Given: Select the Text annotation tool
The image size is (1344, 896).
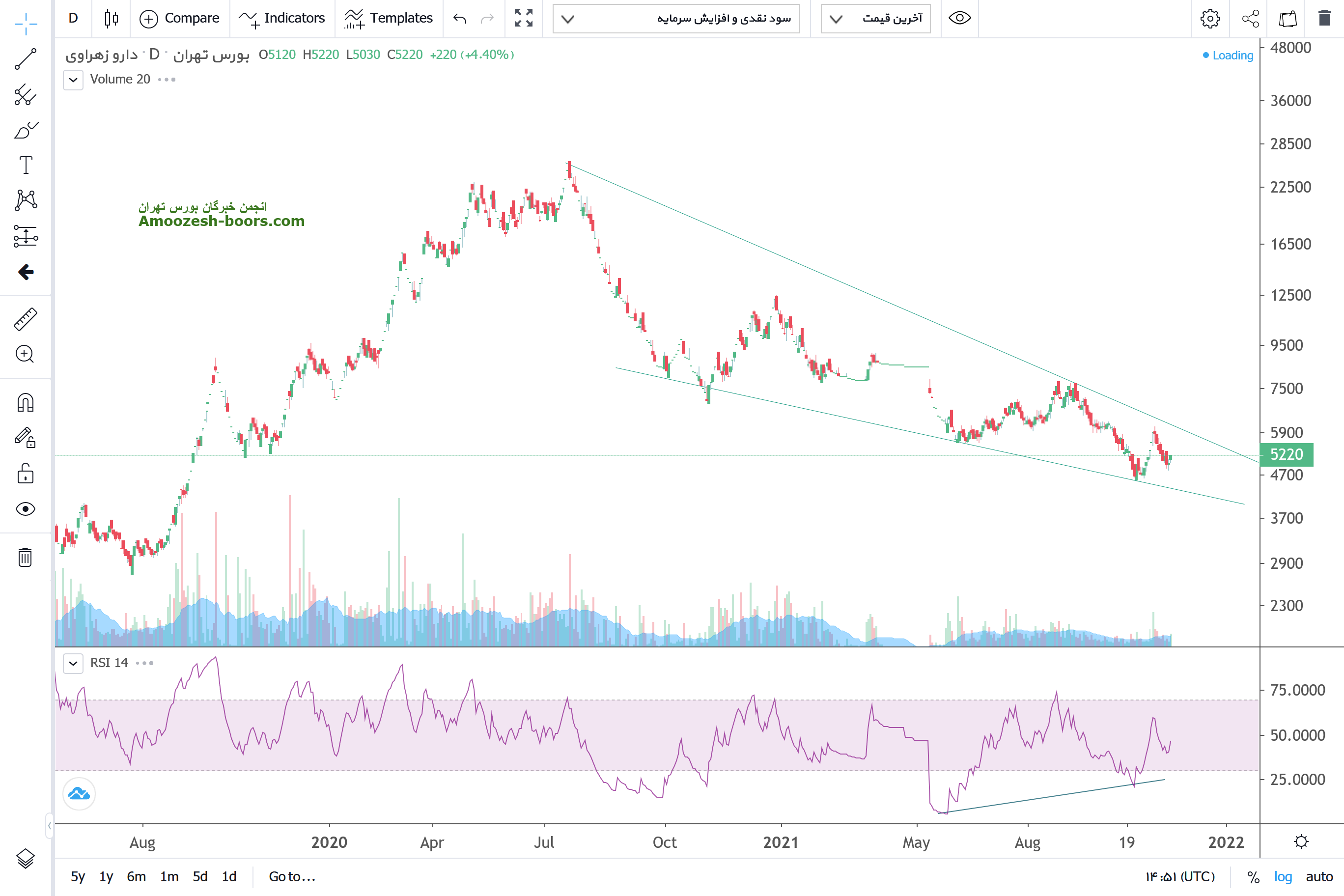Looking at the screenshot, I should point(26,165).
